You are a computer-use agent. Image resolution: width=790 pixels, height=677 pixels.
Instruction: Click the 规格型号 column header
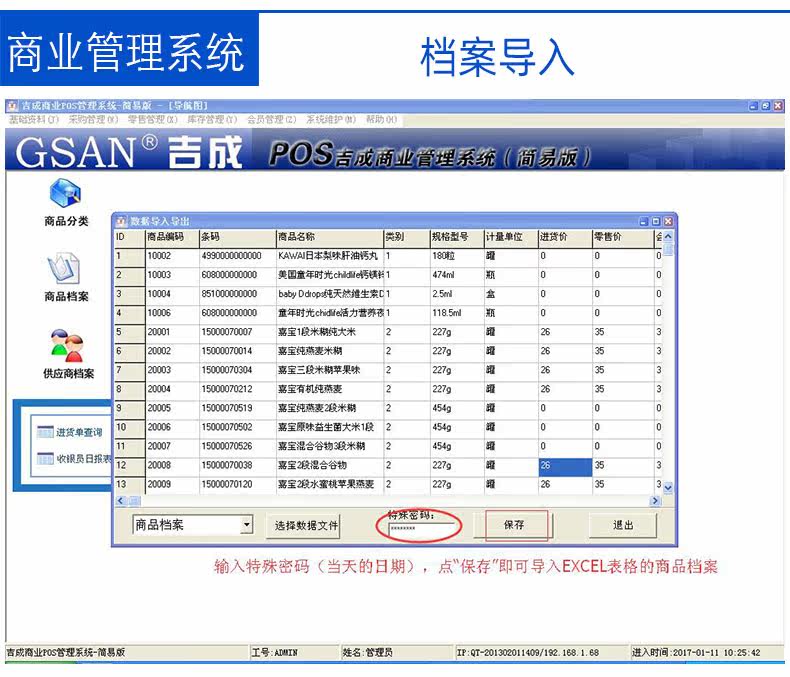point(457,237)
